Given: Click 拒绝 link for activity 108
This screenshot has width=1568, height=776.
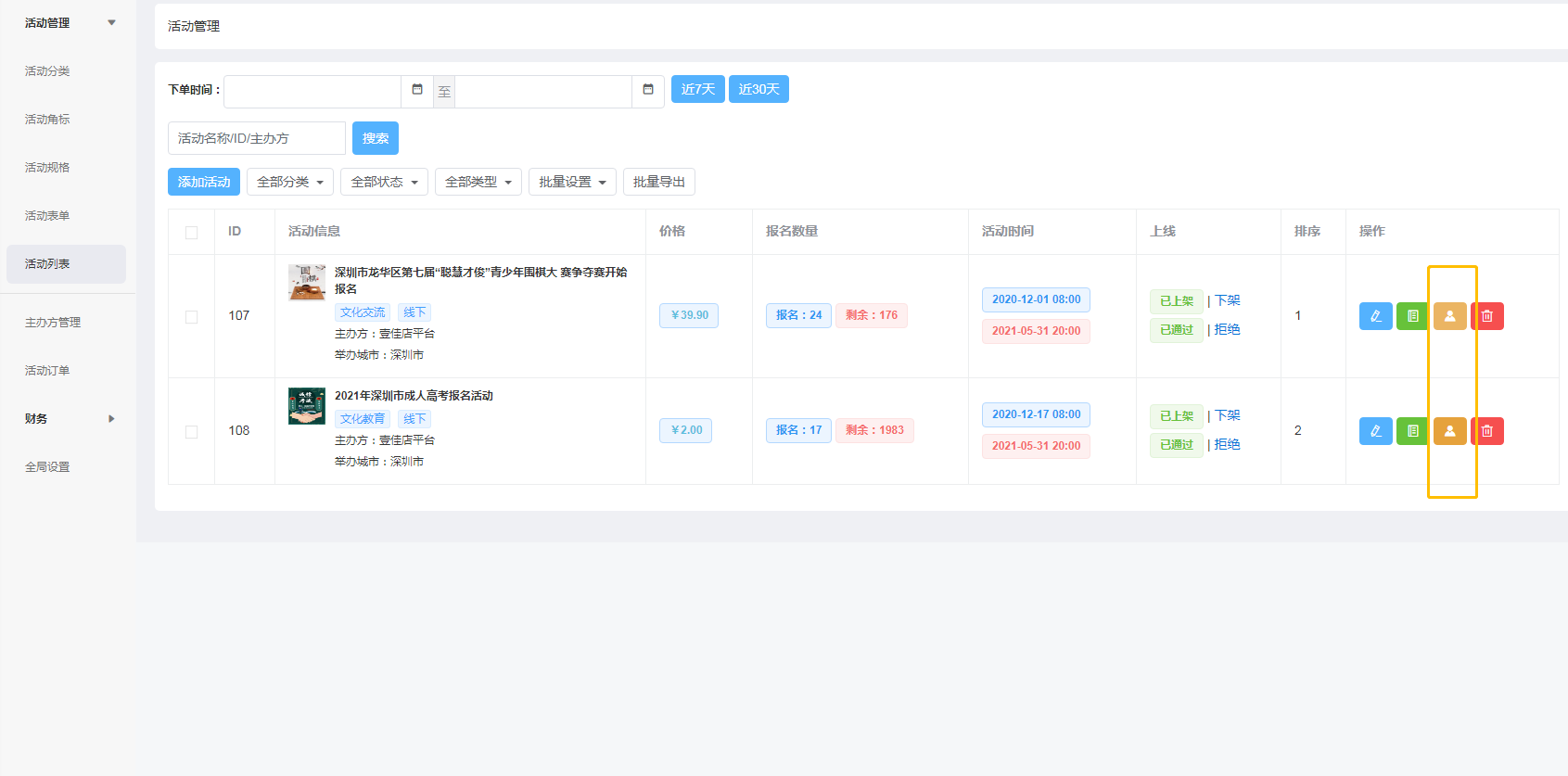Looking at the screenshot, I should (x=1228, y=444).
